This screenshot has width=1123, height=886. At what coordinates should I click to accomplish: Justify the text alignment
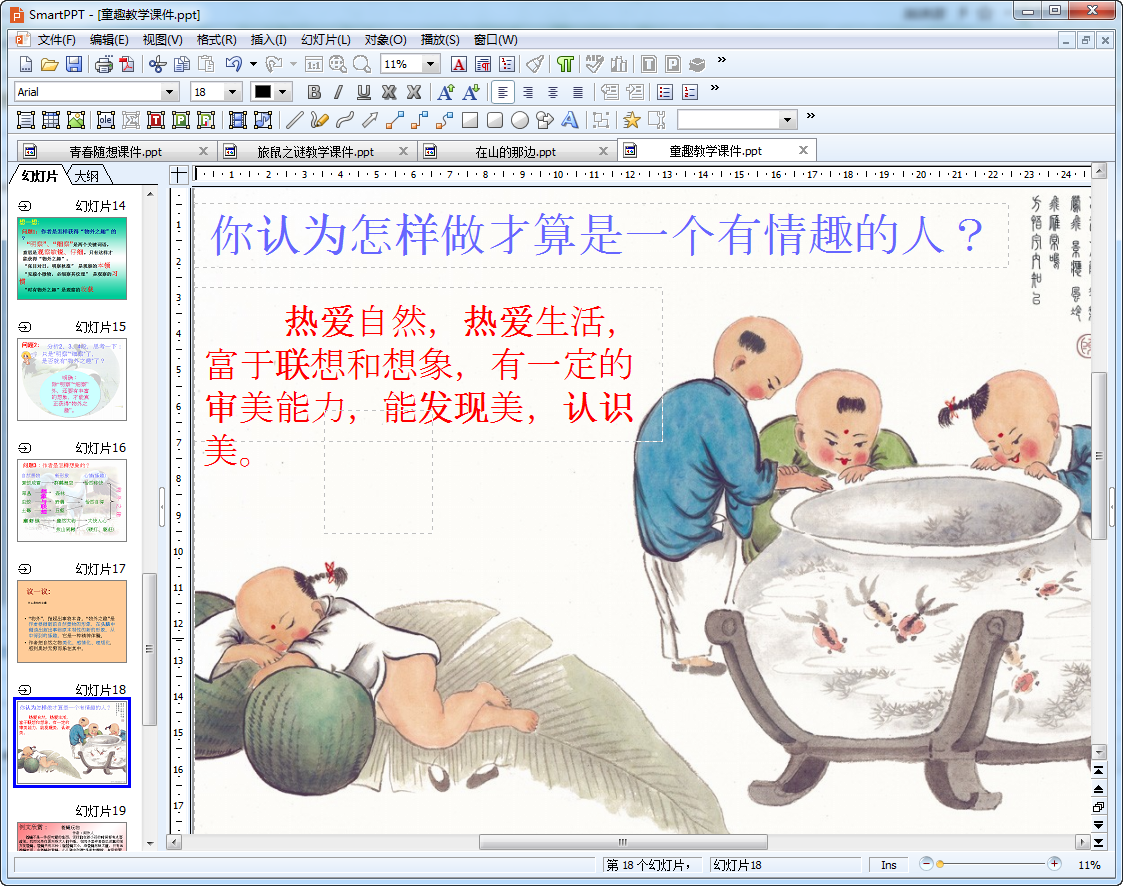pos(578,92)
